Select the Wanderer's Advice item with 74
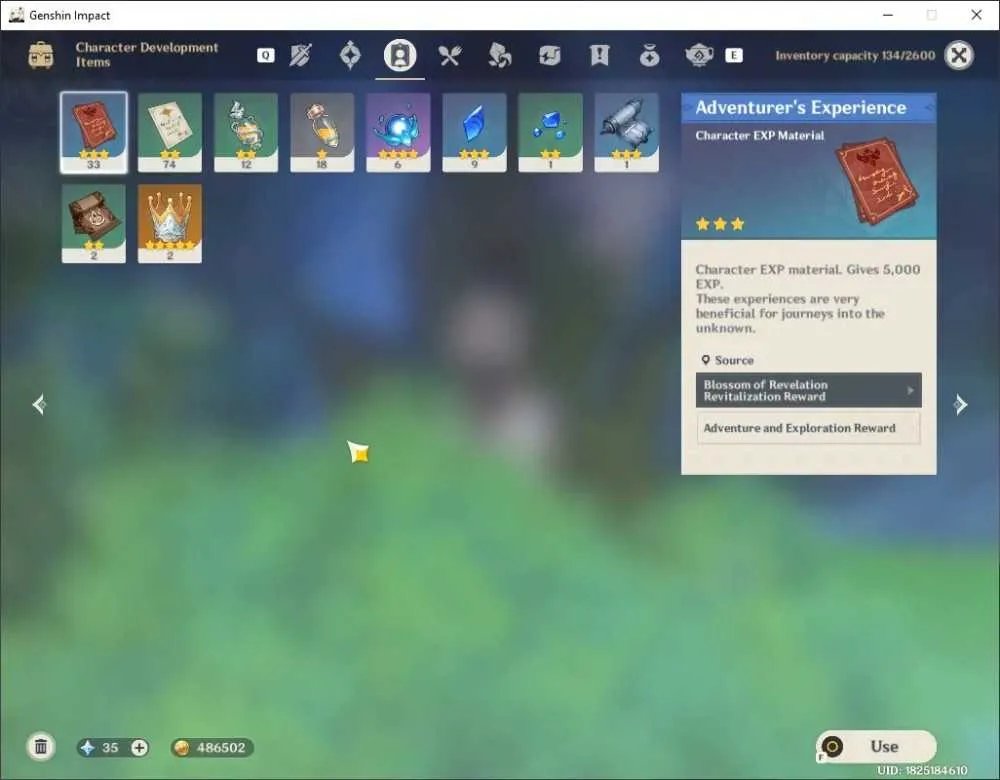The height and width of the screenshot is (780, 1000). click(x=170, y=132)
